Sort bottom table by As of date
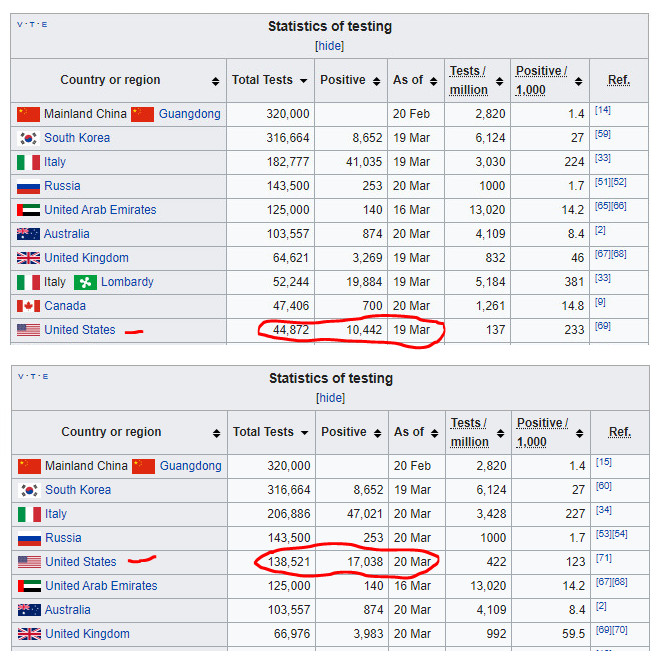 (x=435, y=433)
